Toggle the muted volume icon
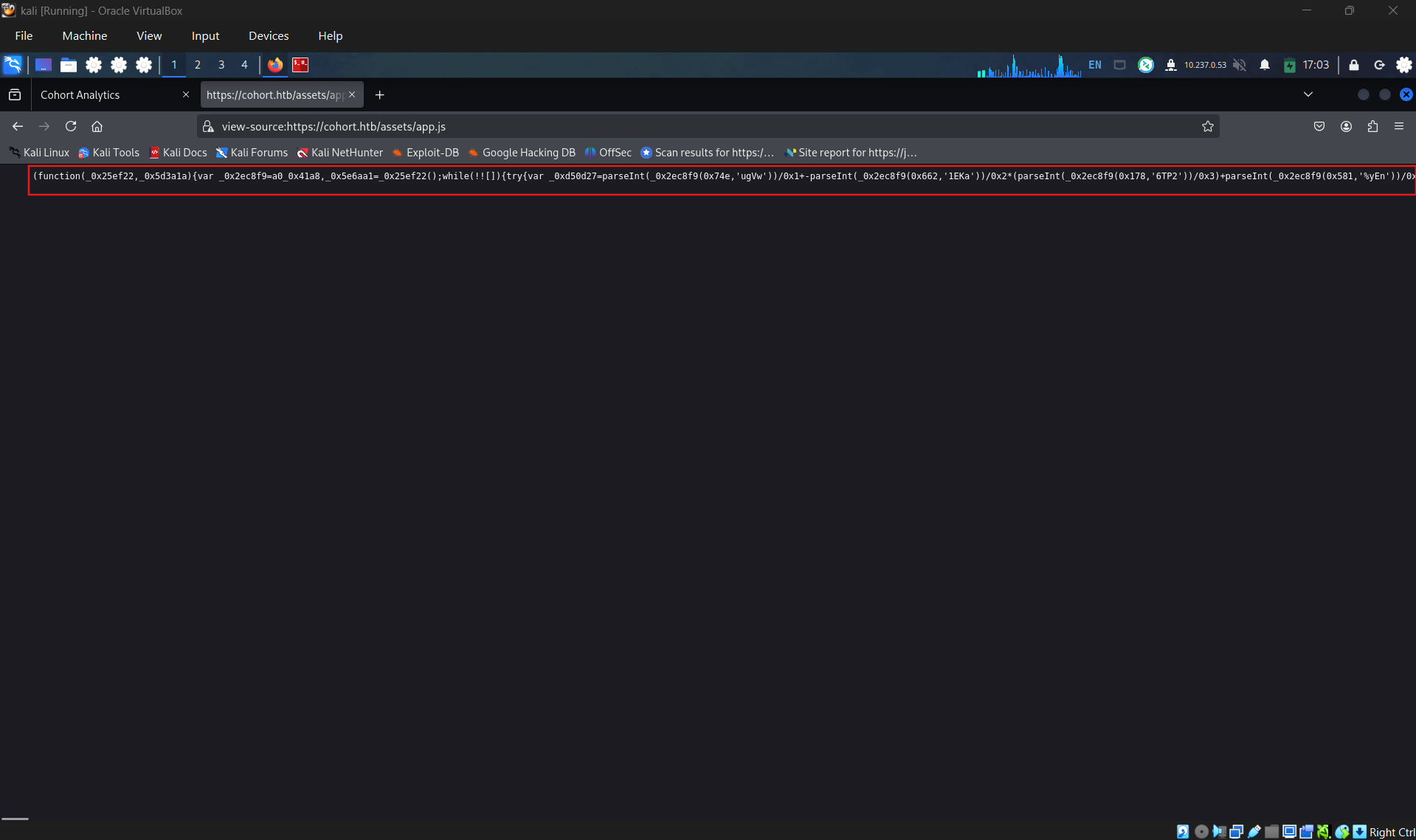This screenshot has width=1416, height=840. (x=1240, y=65)
